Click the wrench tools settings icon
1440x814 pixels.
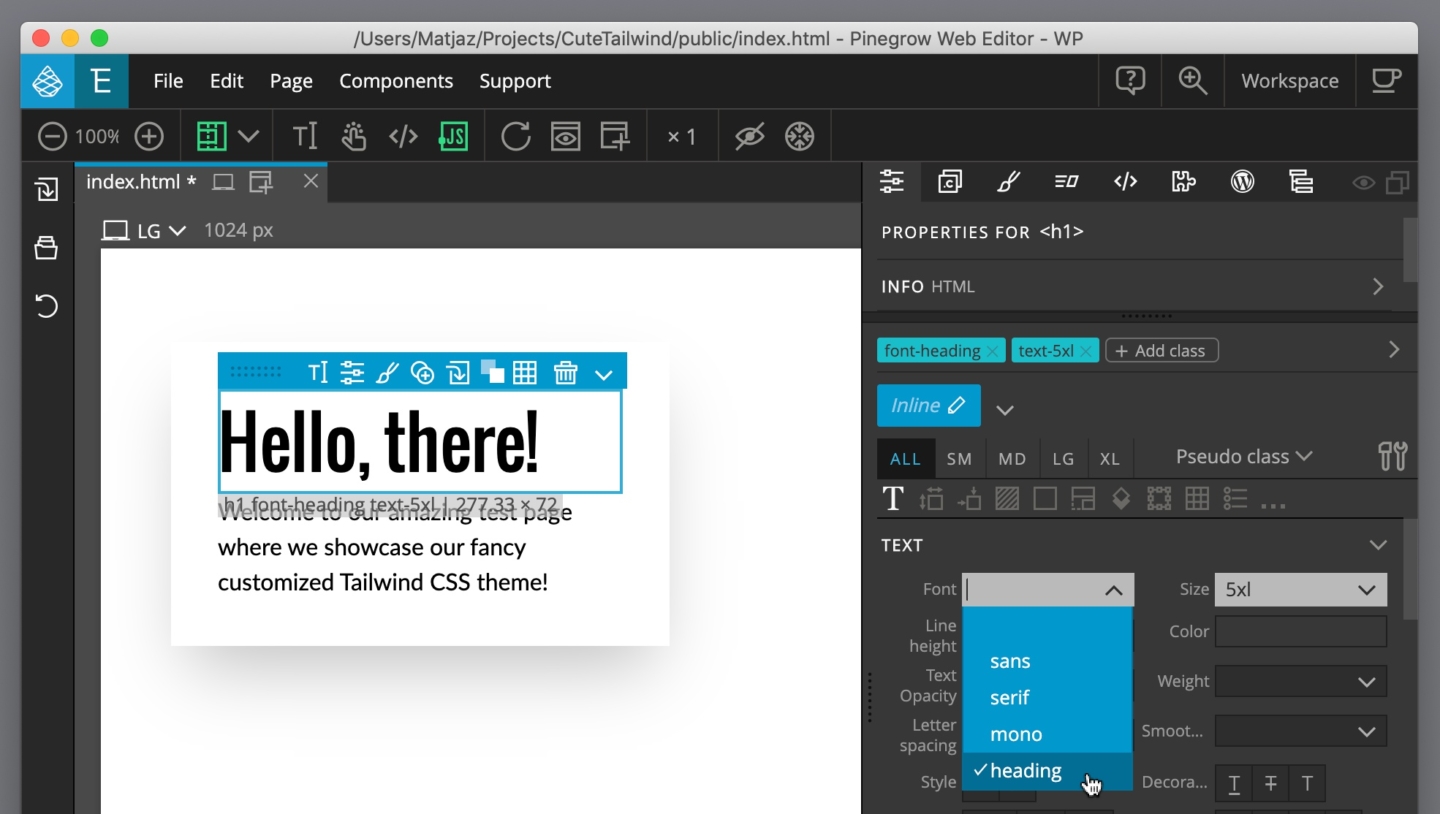[1392, 456]
